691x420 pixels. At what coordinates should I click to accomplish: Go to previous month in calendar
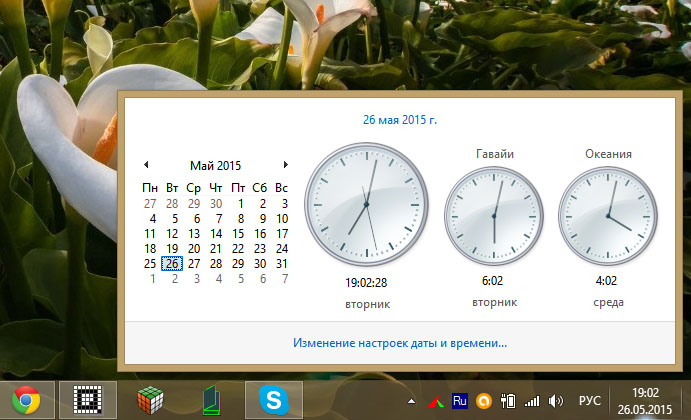pos(146,165)
